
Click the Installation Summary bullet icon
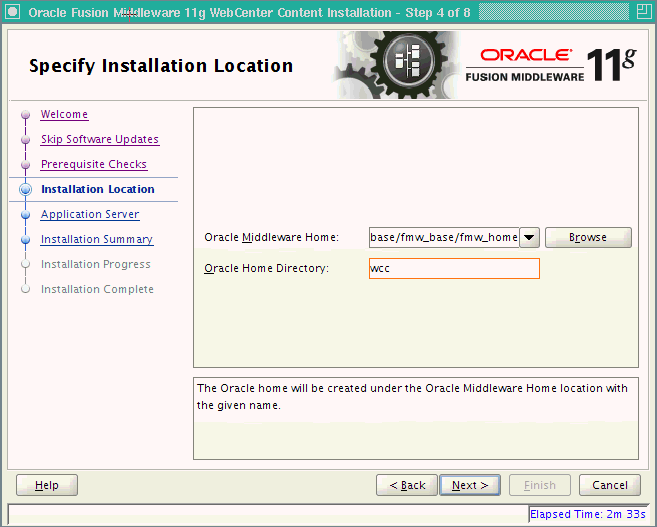26,240
